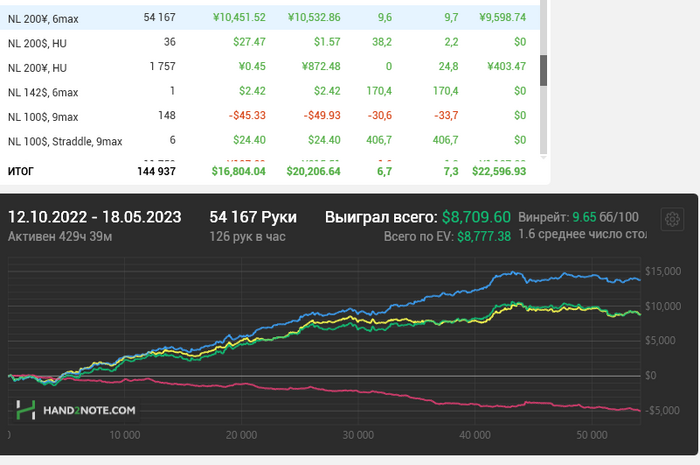Click the 30 000 x-axis label

coord(358,435)
